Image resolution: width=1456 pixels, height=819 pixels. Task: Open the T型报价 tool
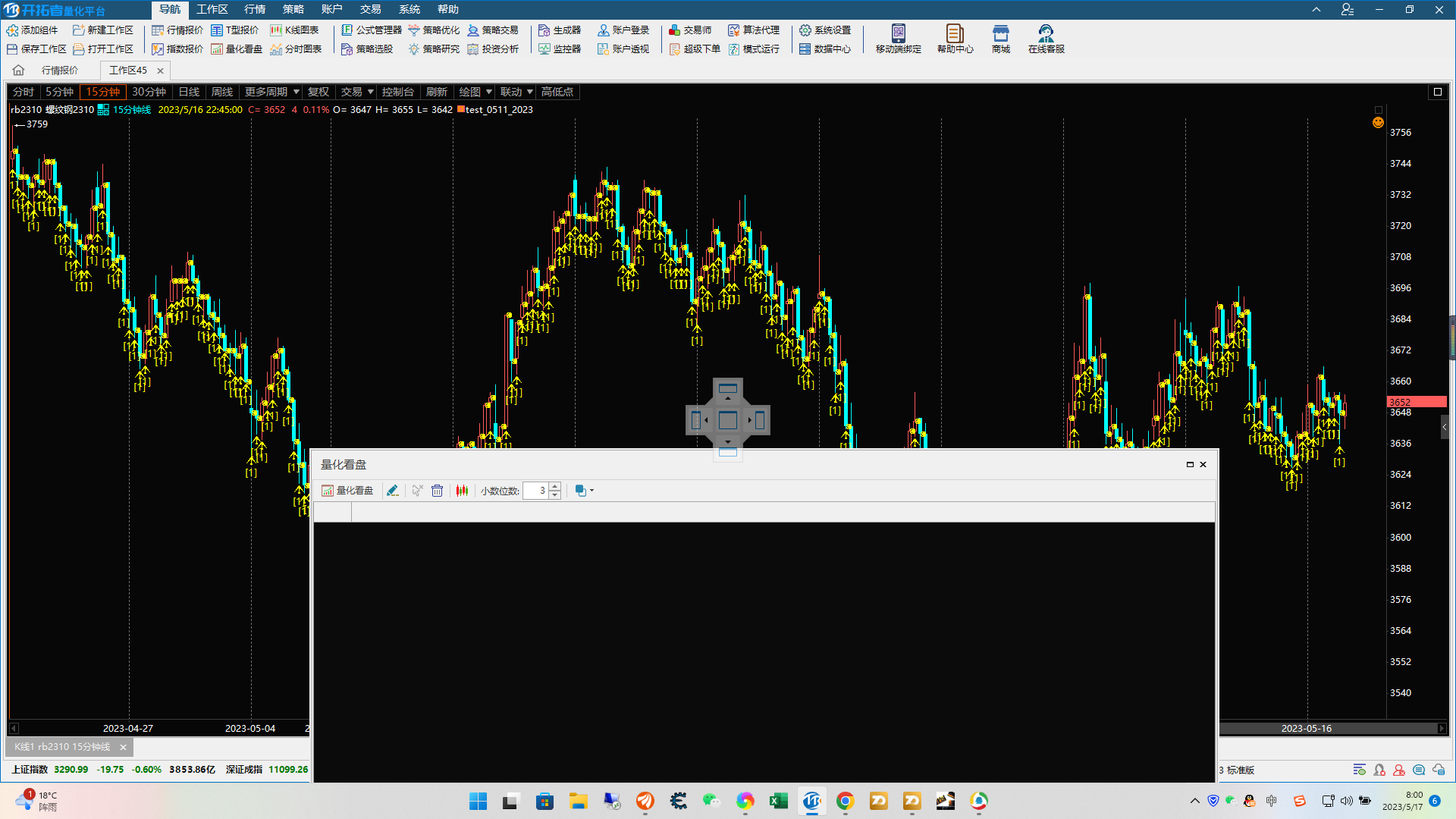coord(235,30)
